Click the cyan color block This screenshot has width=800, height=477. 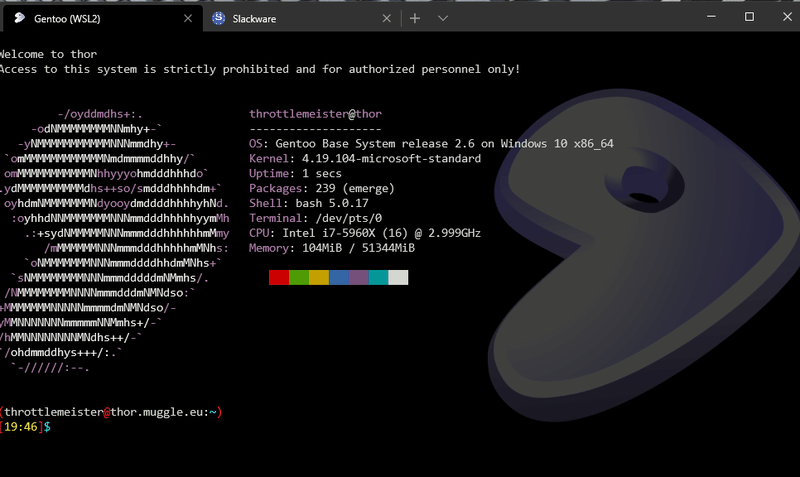click(x=379, y=278)
